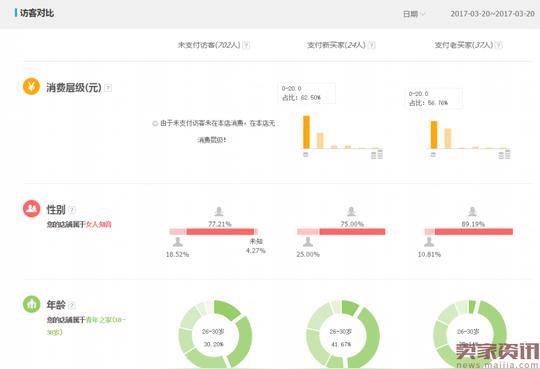Viewport: 540px width, 369px height.
Task: Click the male icon above 18.52%
Action: (x=178, y=242)
